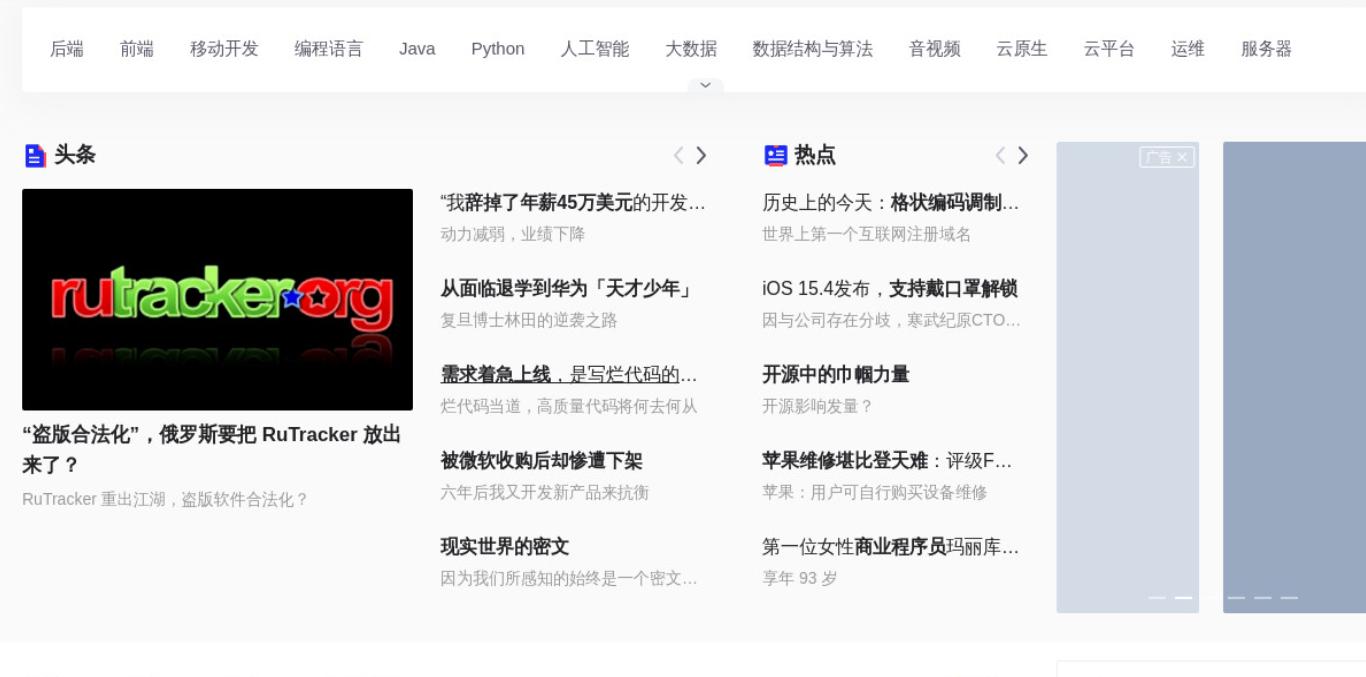Show previous 头条 page arrow
The image size is (1366, 677).
click(x=679, y=155)
